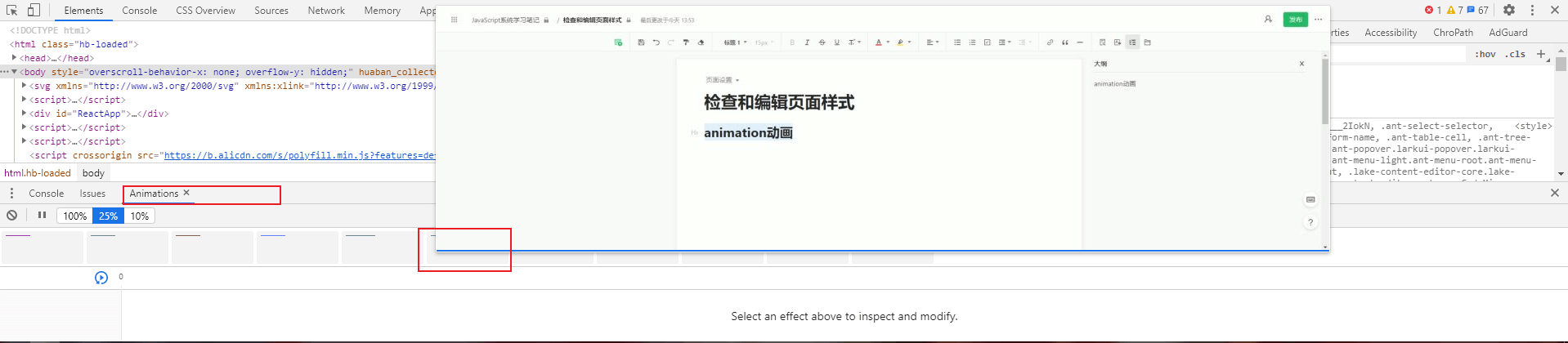Clear formatting with the eraser icon
Image resolution: width=1568 pixels, height=343 pixels.
click(701, 42)
